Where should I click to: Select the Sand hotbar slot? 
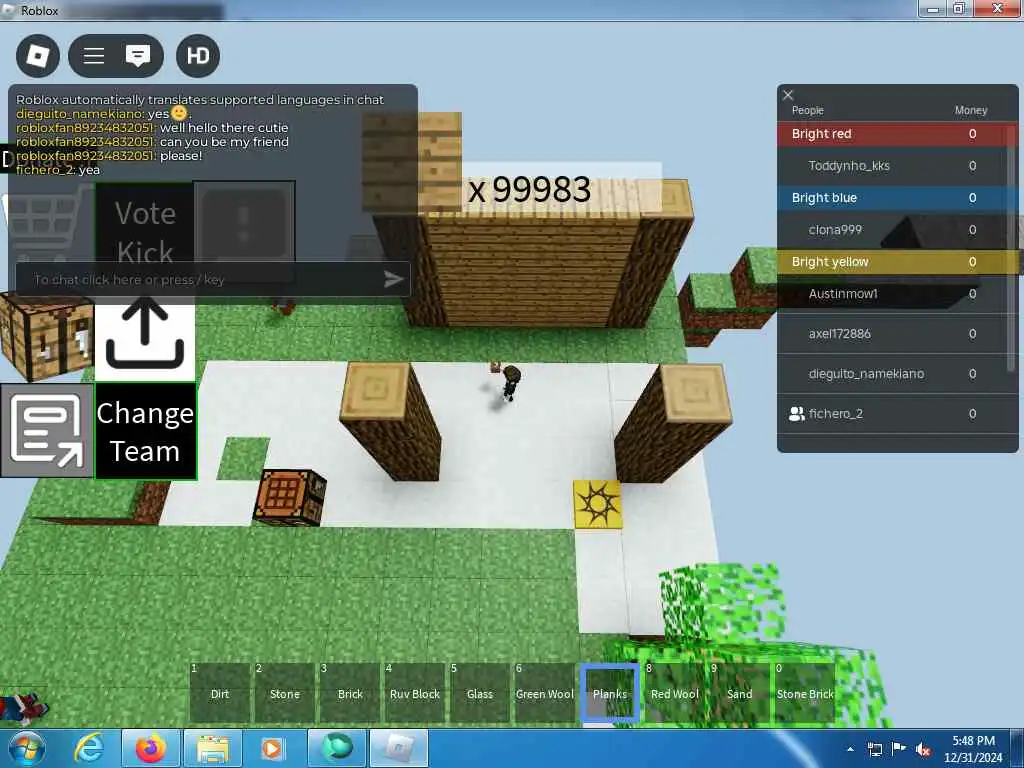[x=740, y=693]
